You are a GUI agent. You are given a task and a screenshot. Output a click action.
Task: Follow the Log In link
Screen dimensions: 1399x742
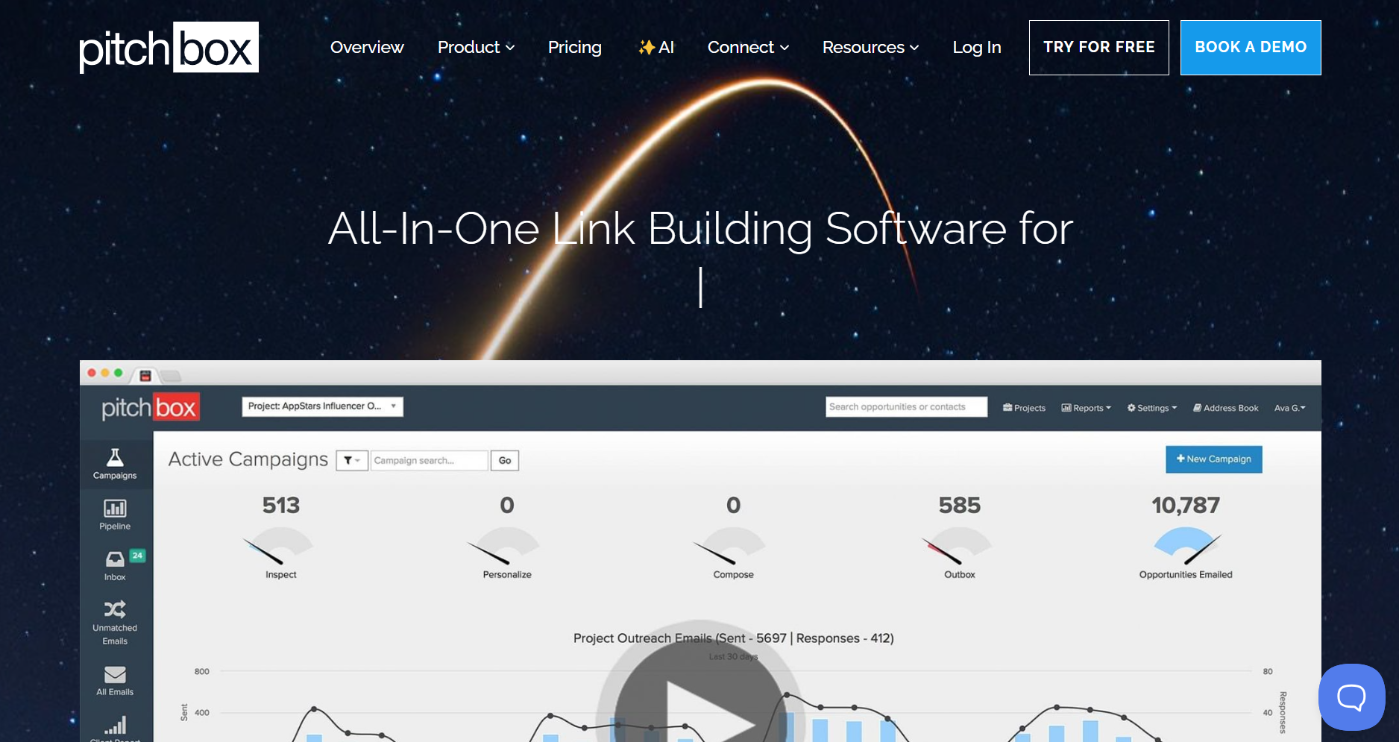[976, 47]
